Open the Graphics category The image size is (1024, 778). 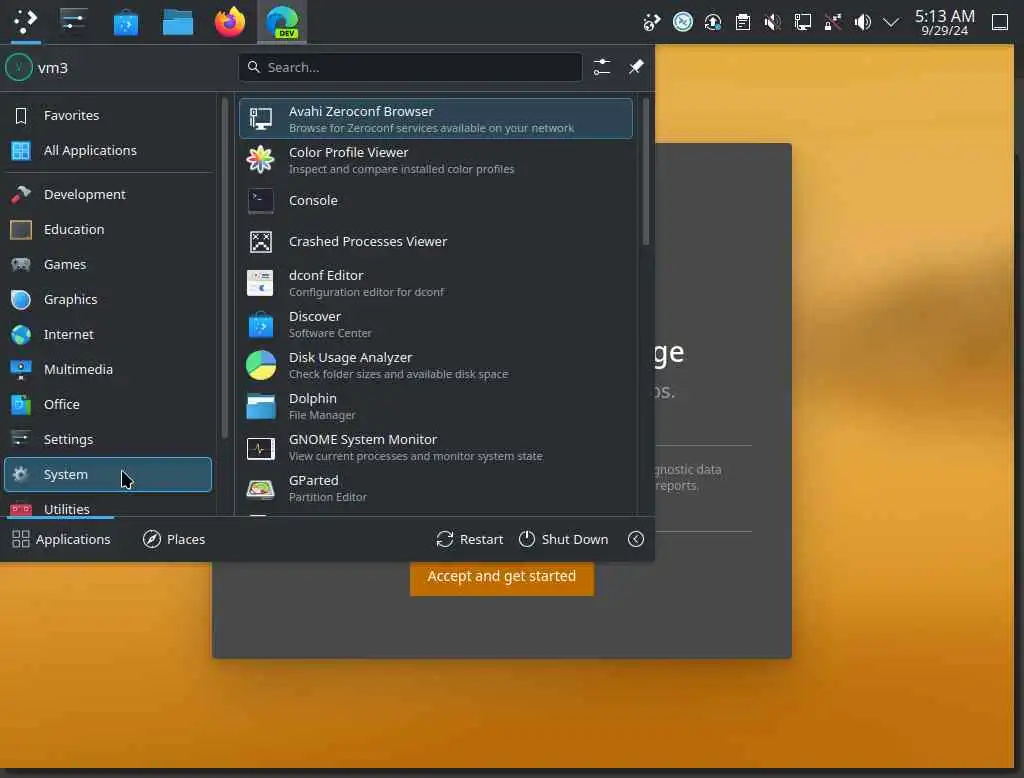click(108, 300)
